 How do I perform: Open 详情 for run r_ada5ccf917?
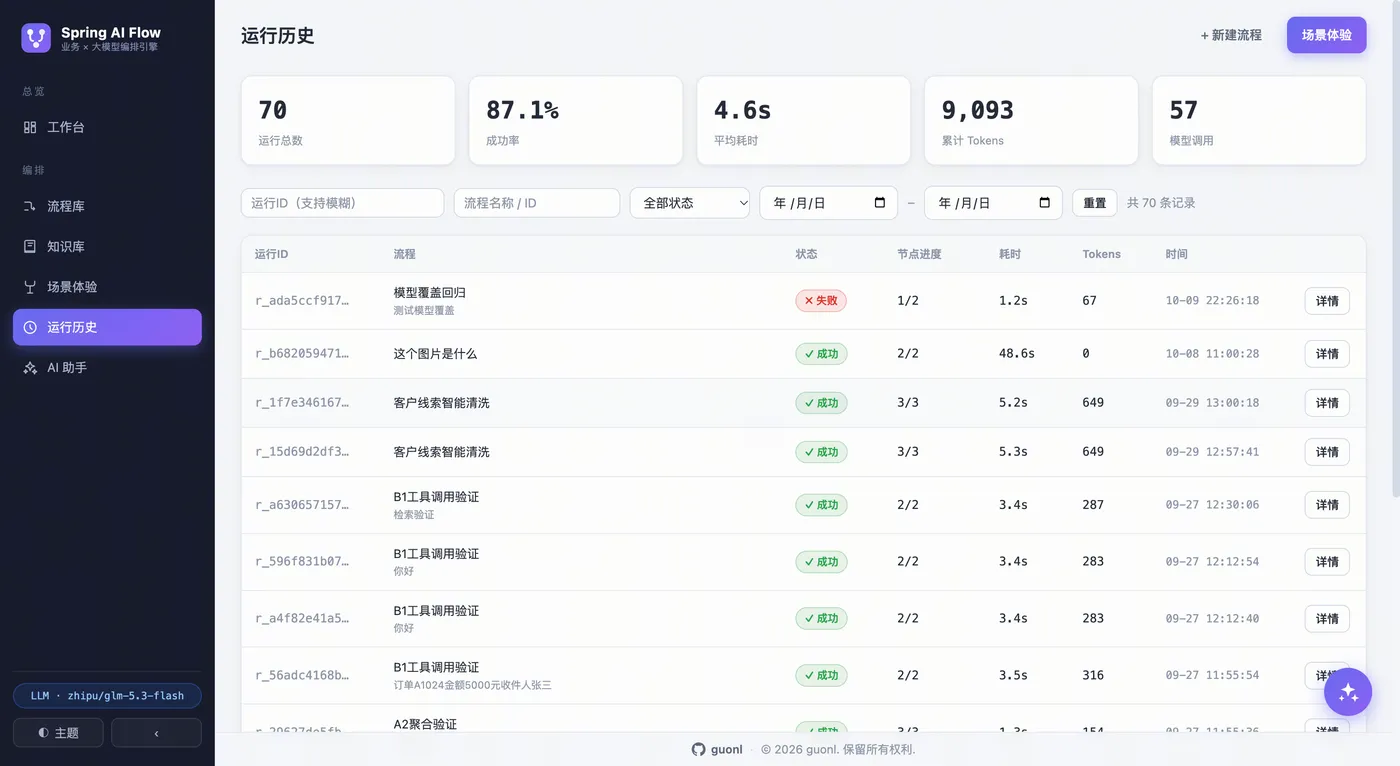pos(1327,301)
